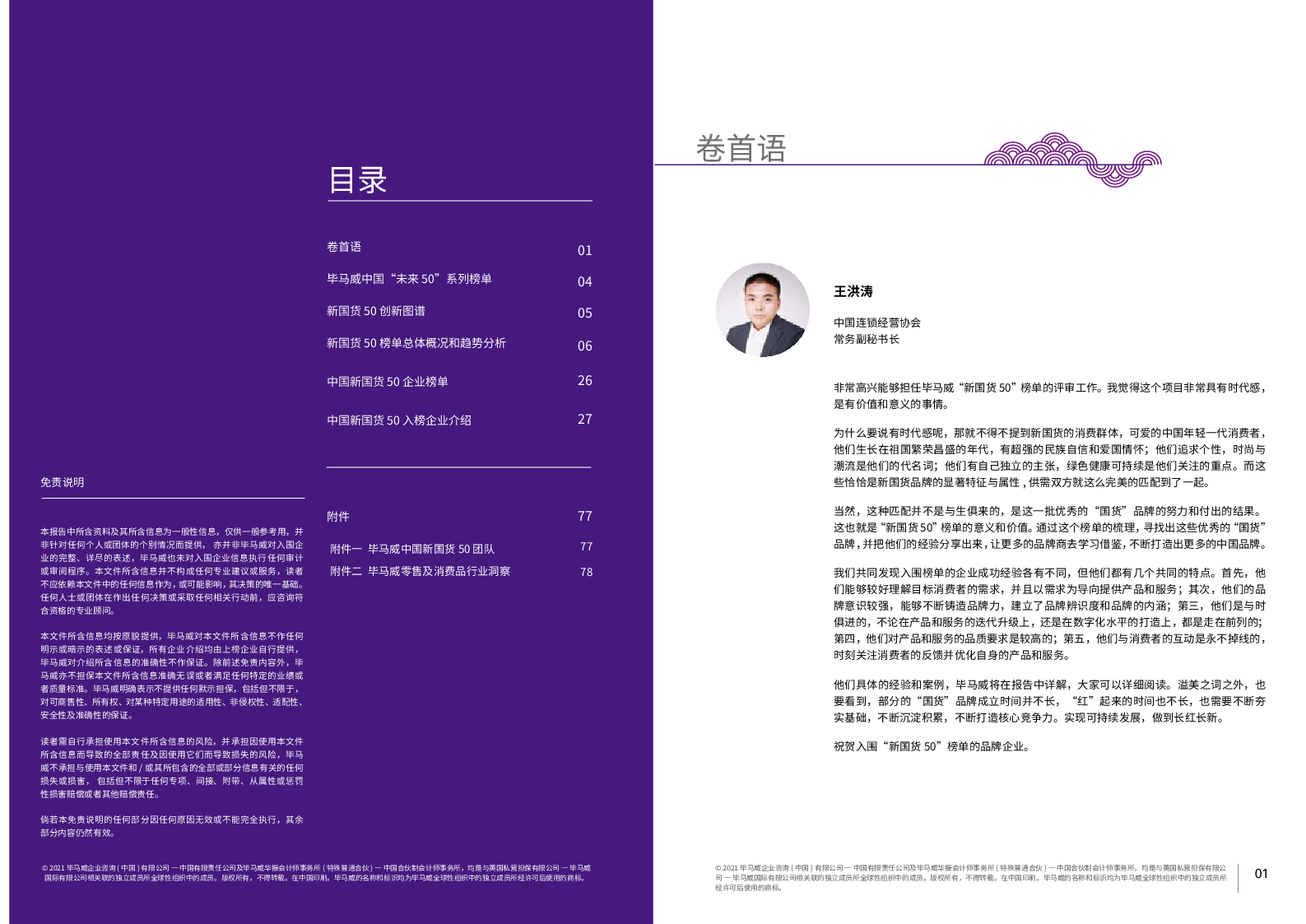
Task: Open the 卷首语 entry in the contents list
Action: point(344,247)
